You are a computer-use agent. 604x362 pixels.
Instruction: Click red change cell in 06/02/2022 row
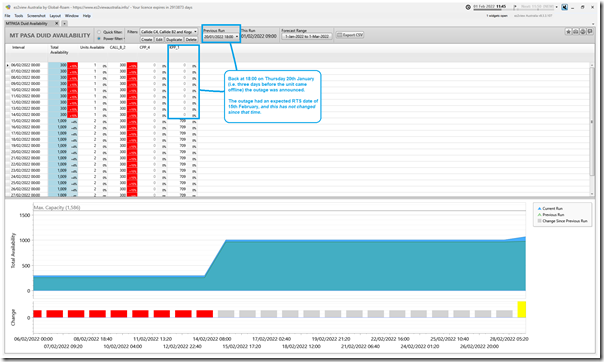pyautogui.click(x=73, y=65)
